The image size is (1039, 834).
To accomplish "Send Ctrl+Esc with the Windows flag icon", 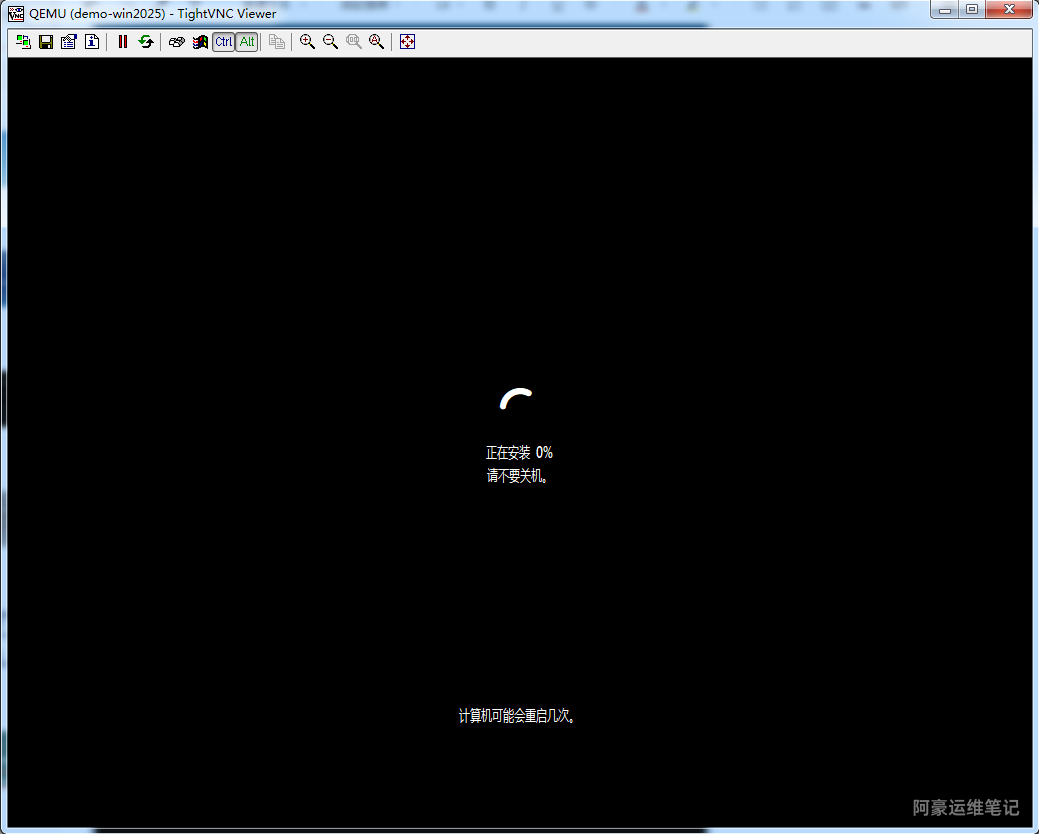I will coord(200,42).
